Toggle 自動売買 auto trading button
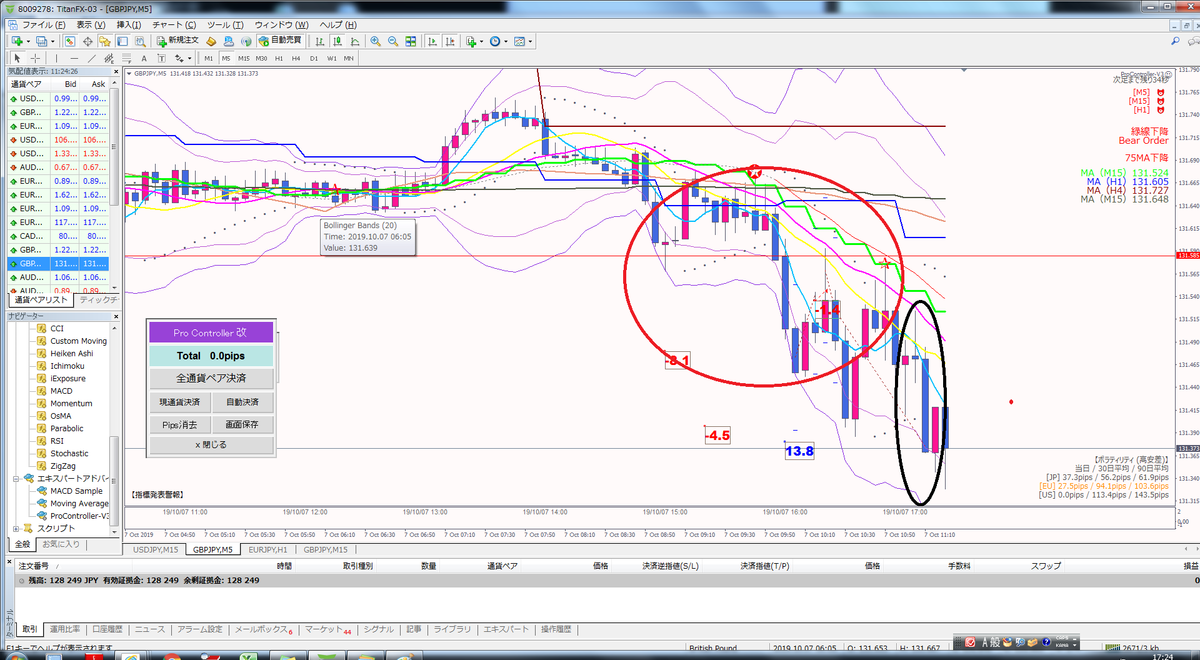This screenshot has height=660, width=1200. 280,40
